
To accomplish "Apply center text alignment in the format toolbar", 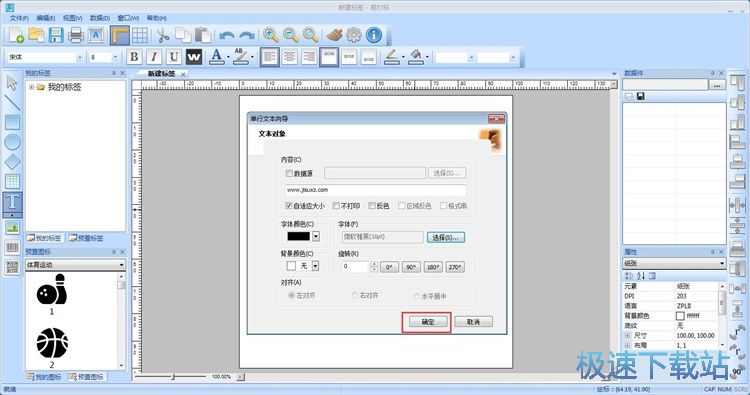I will [x=290, y=57].
